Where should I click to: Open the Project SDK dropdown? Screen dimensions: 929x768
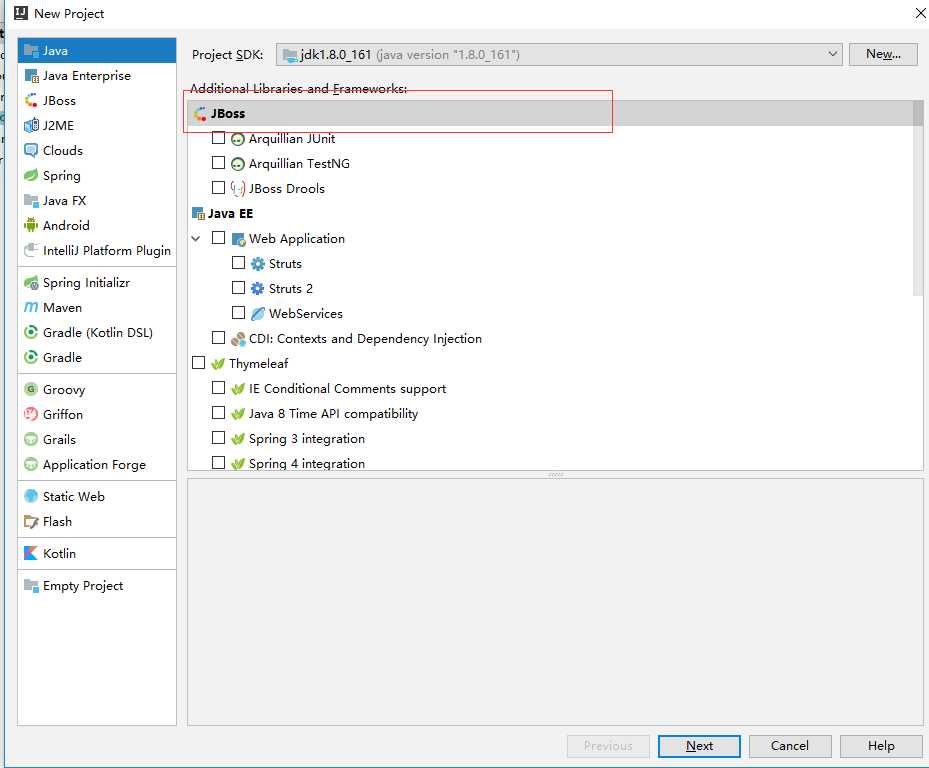click(x=559, y=55)
